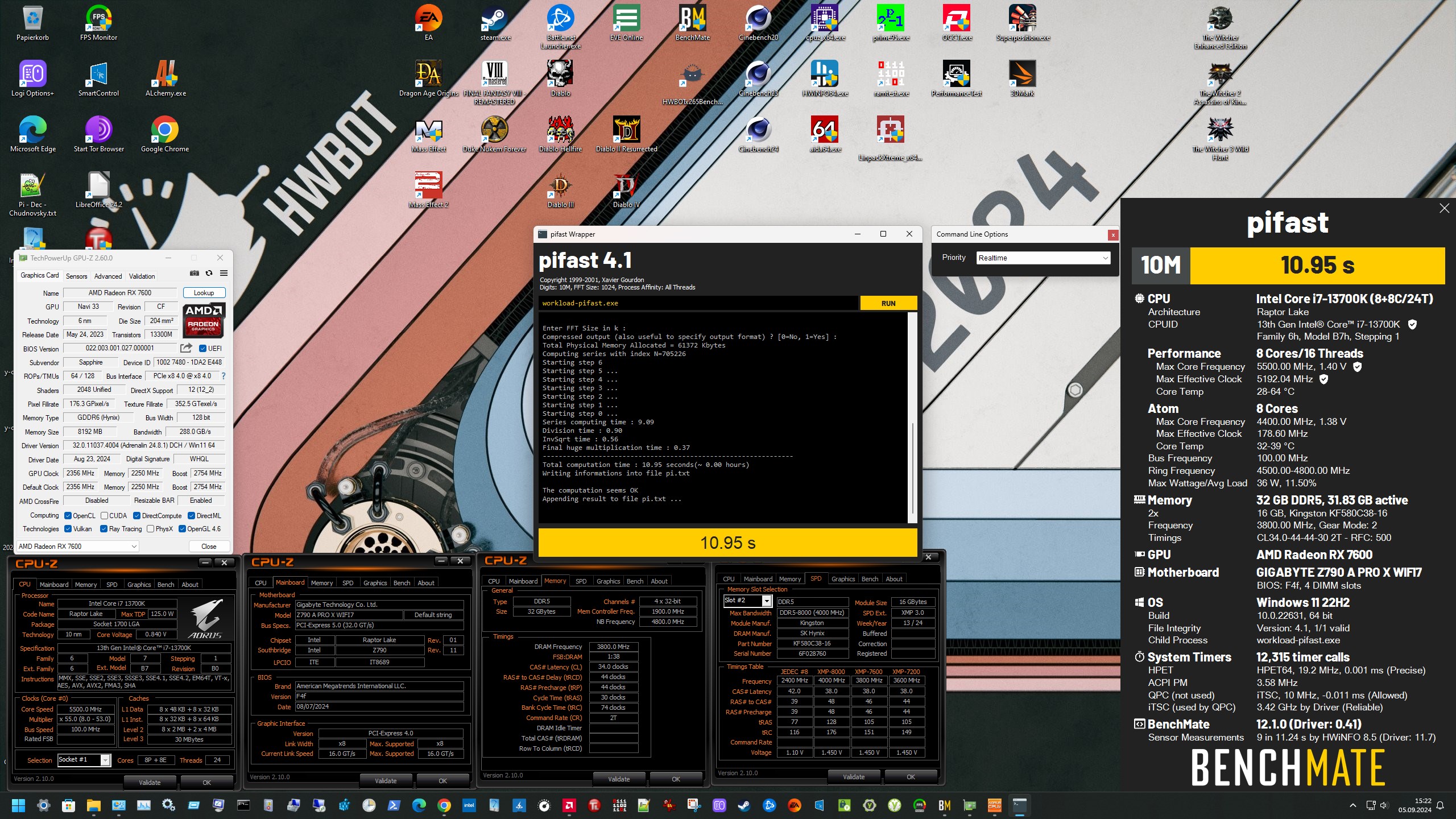Close the Command Line Options panel
Screen dimensions: 1456x819
click(1113, 234)
